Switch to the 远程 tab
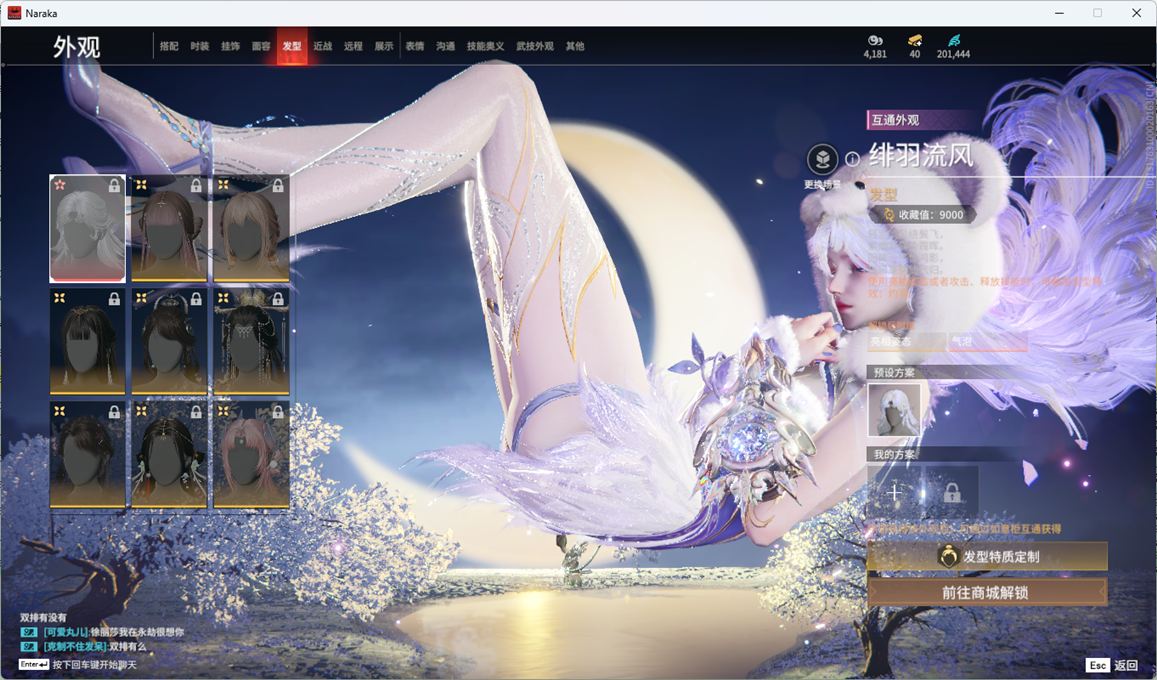Viewport: 1157px width, 680px height. [x=353, y=46]
